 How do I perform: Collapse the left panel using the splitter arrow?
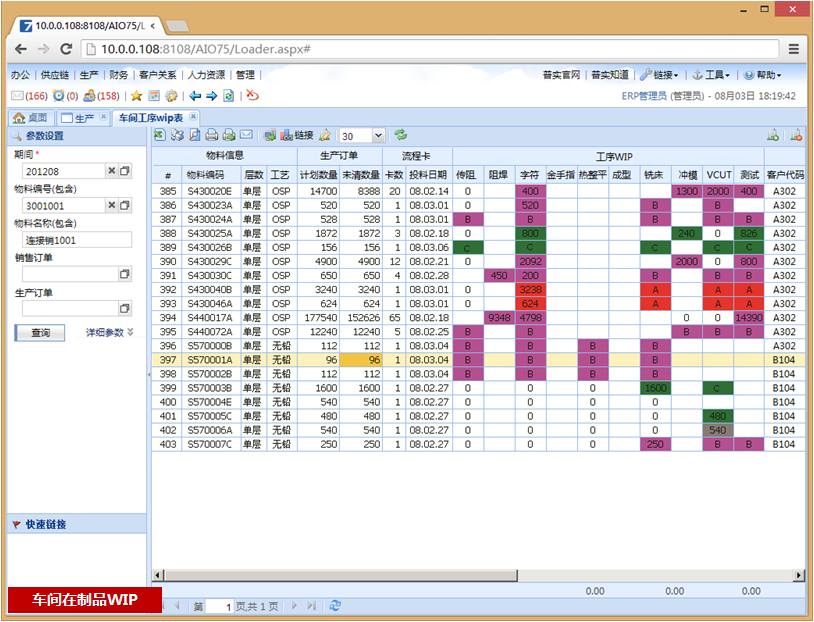pyautogui.click(x=149, y=374)
